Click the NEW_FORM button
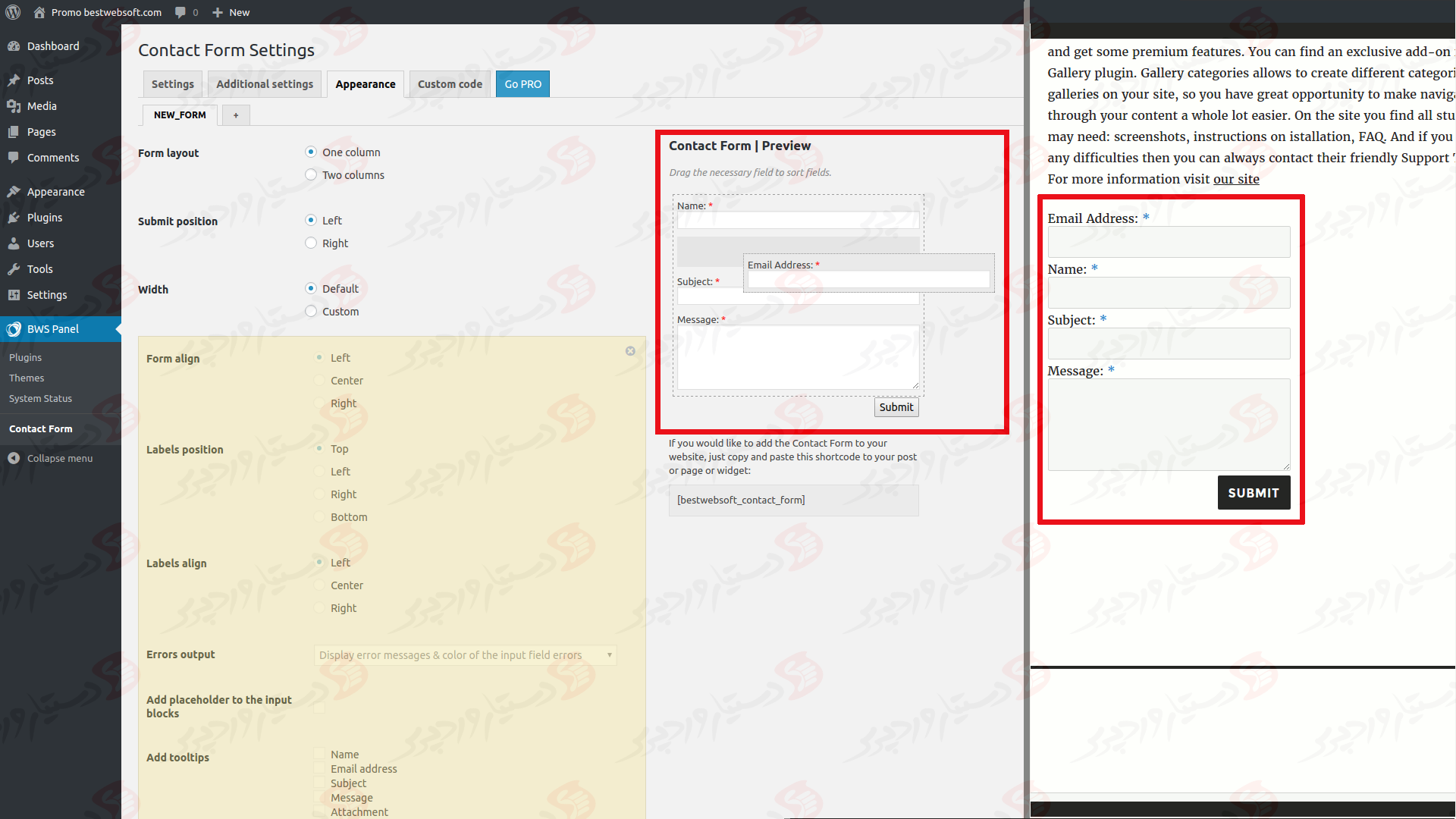The image size is (1456, 819). point(180,114)
